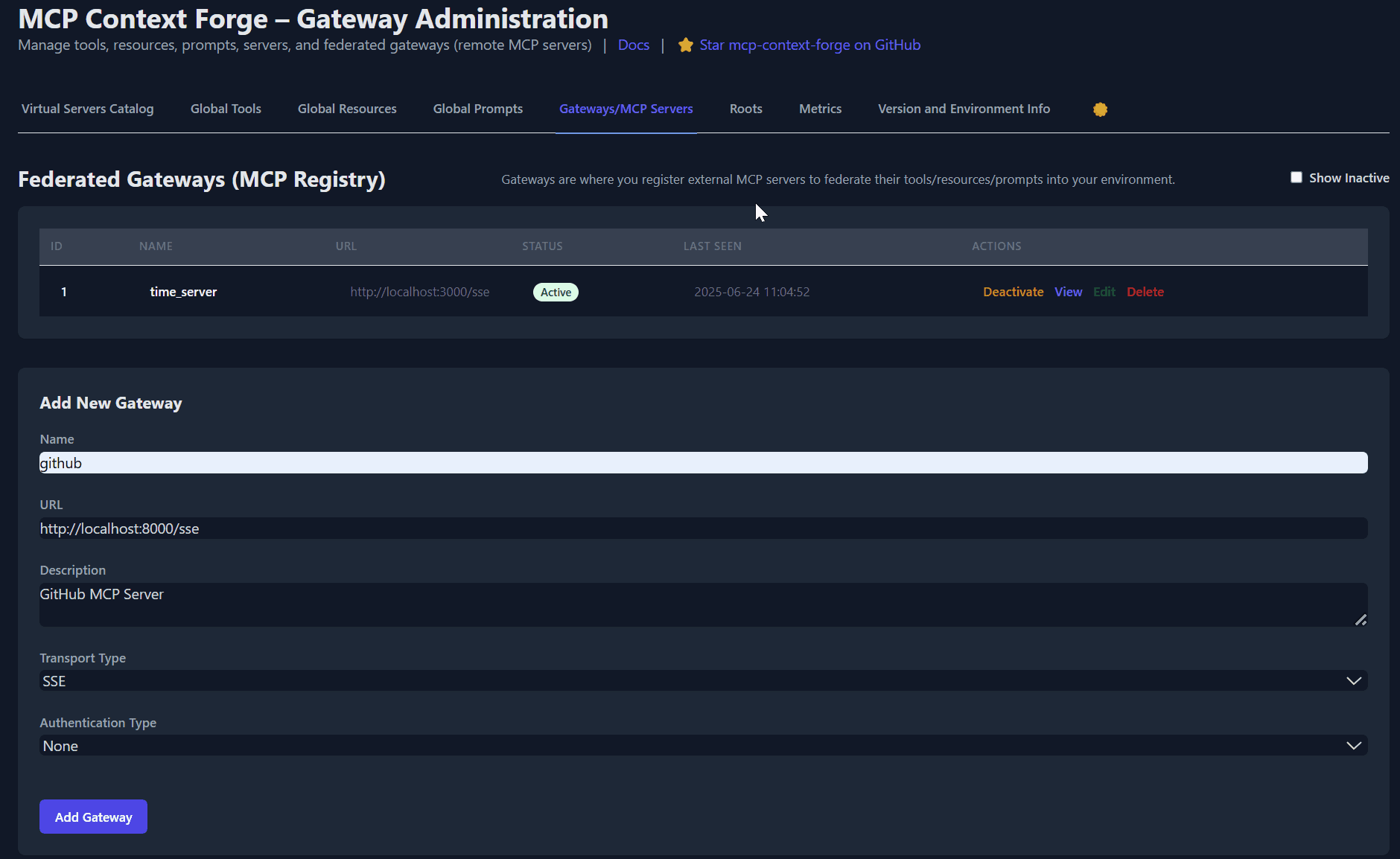1400x859 pixels.
Task: Delete the time_server gateway
Action: point(1145,292)
